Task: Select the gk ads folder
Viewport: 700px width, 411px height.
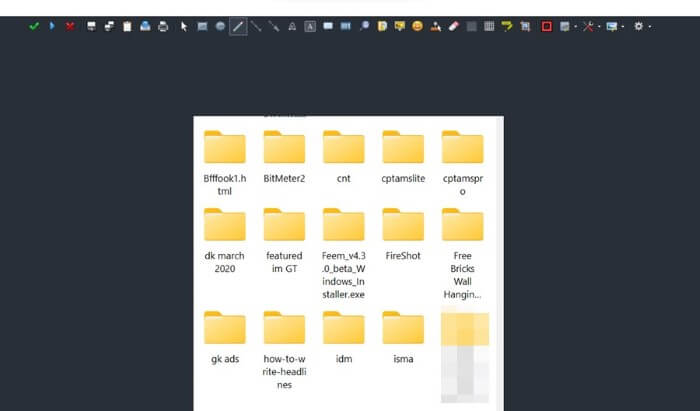Action: coord(225,338)
